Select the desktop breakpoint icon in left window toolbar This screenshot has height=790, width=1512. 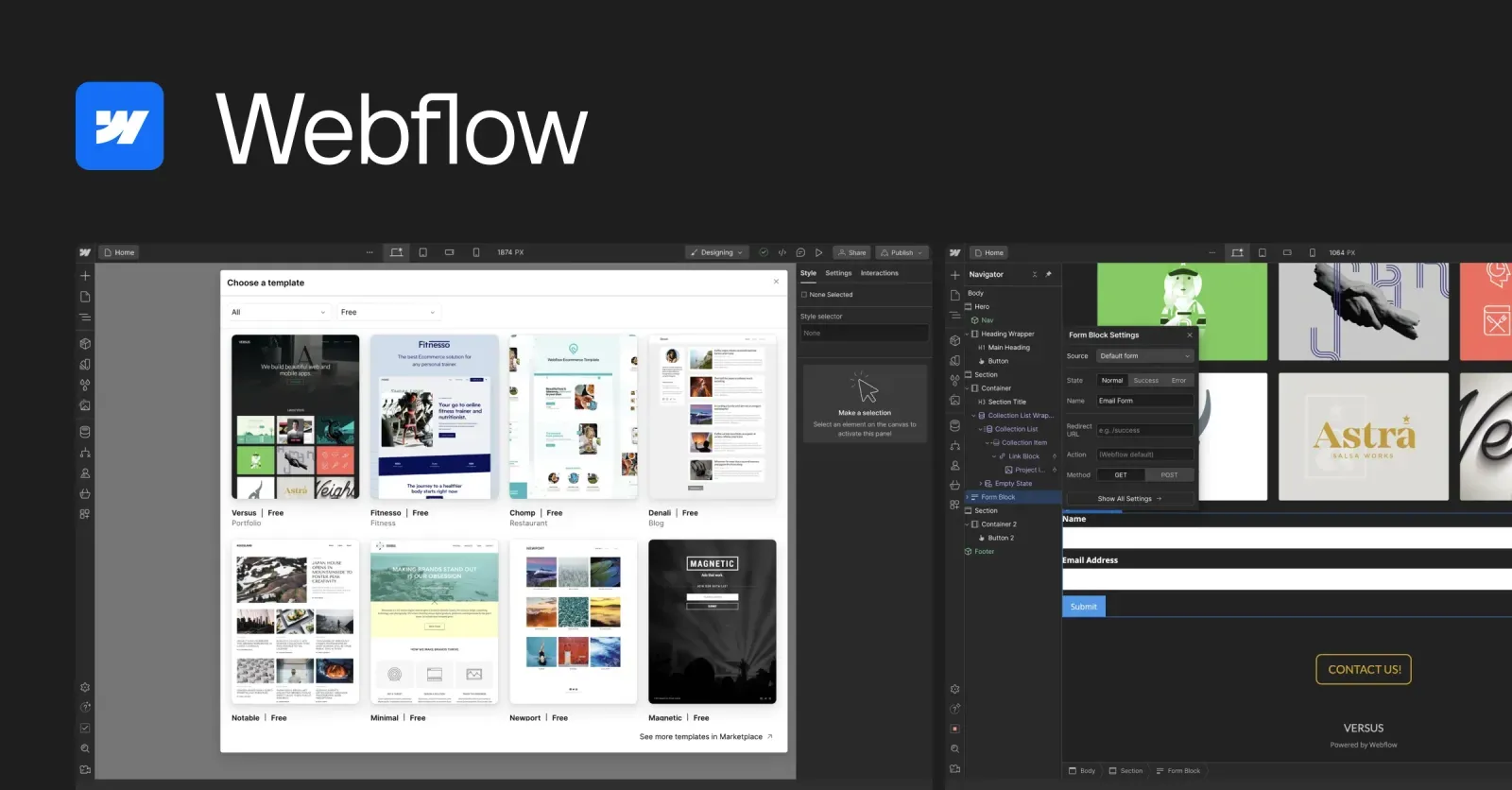pyautogui.click(x=396, y=252)
